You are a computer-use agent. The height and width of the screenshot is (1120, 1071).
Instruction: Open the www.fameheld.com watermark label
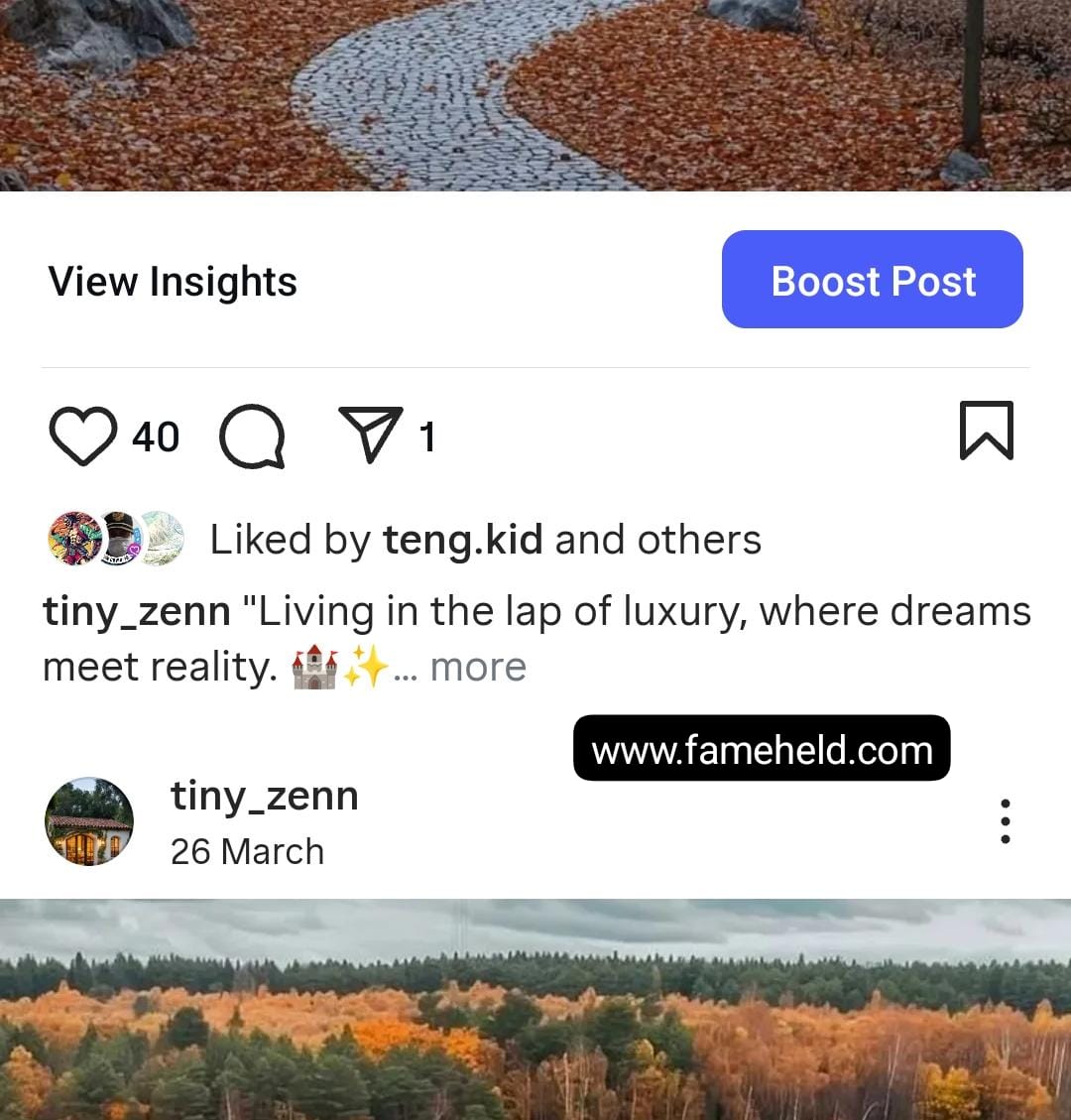(x=762, y=748)
